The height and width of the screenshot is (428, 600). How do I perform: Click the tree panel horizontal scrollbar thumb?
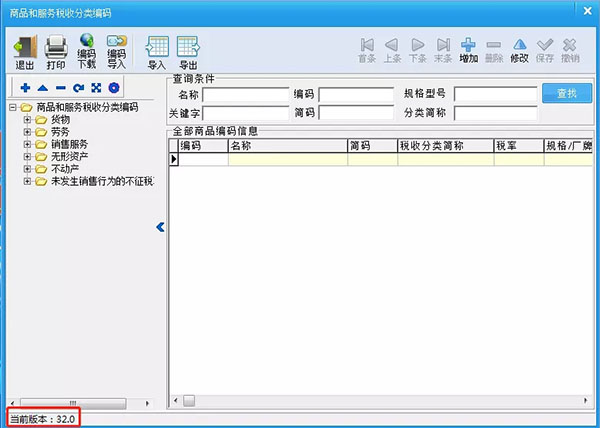[x=73, y=403]
